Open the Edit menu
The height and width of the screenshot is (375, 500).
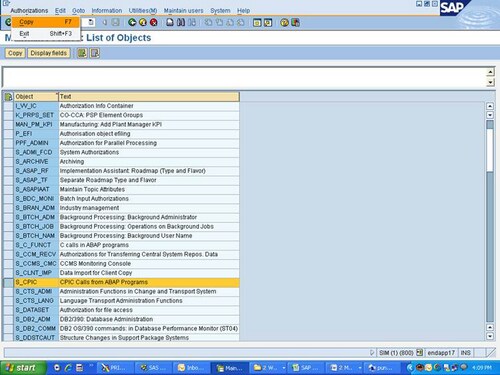click(x=60, y=11)
